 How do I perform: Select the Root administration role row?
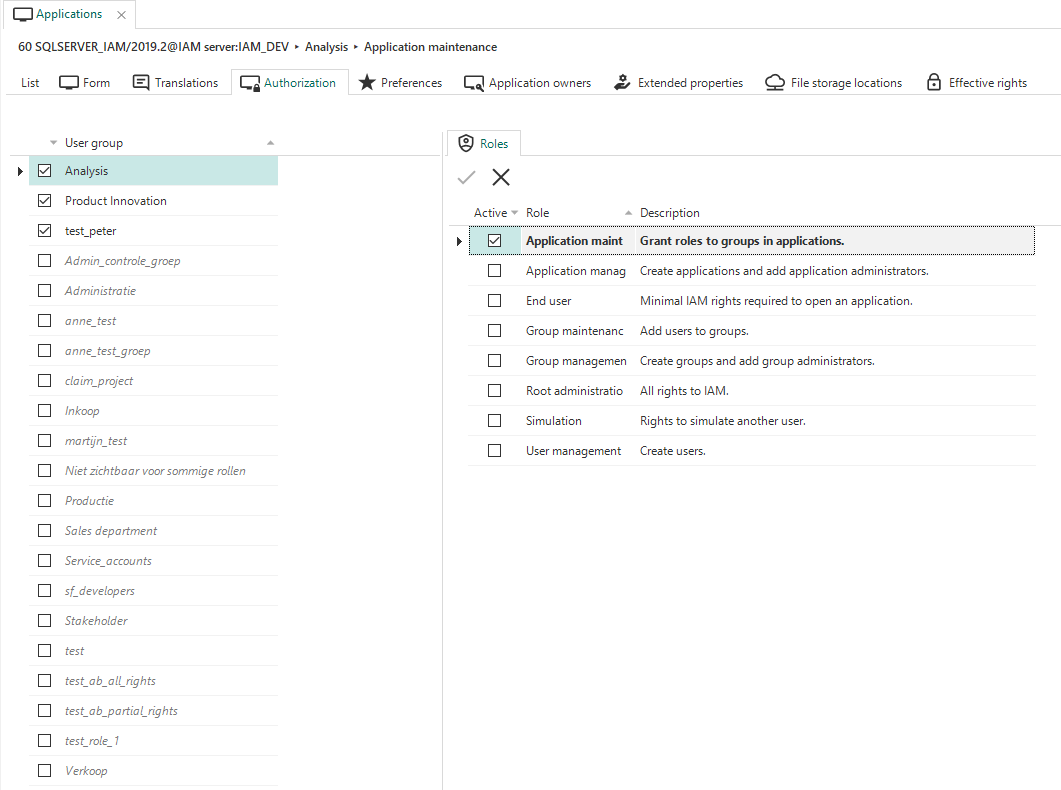(574, 391)
